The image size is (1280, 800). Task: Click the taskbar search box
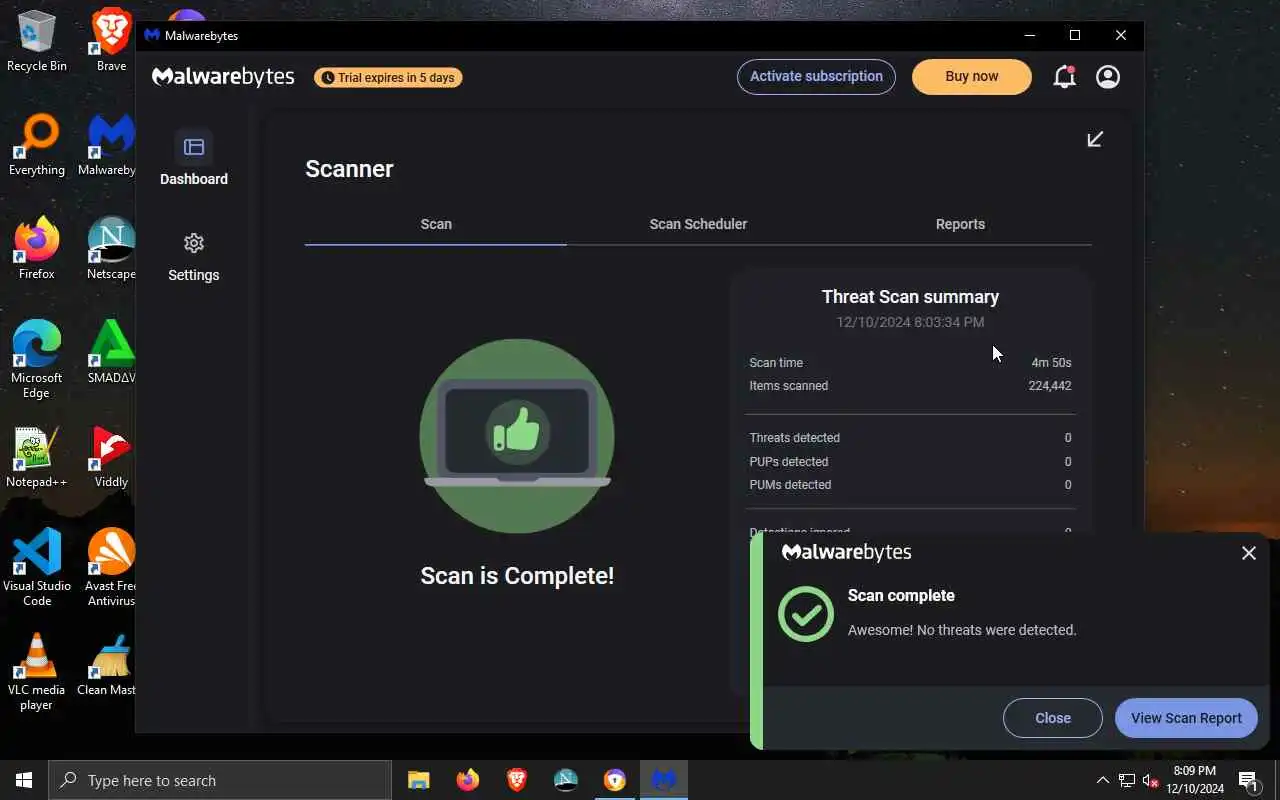pos(220,780)
